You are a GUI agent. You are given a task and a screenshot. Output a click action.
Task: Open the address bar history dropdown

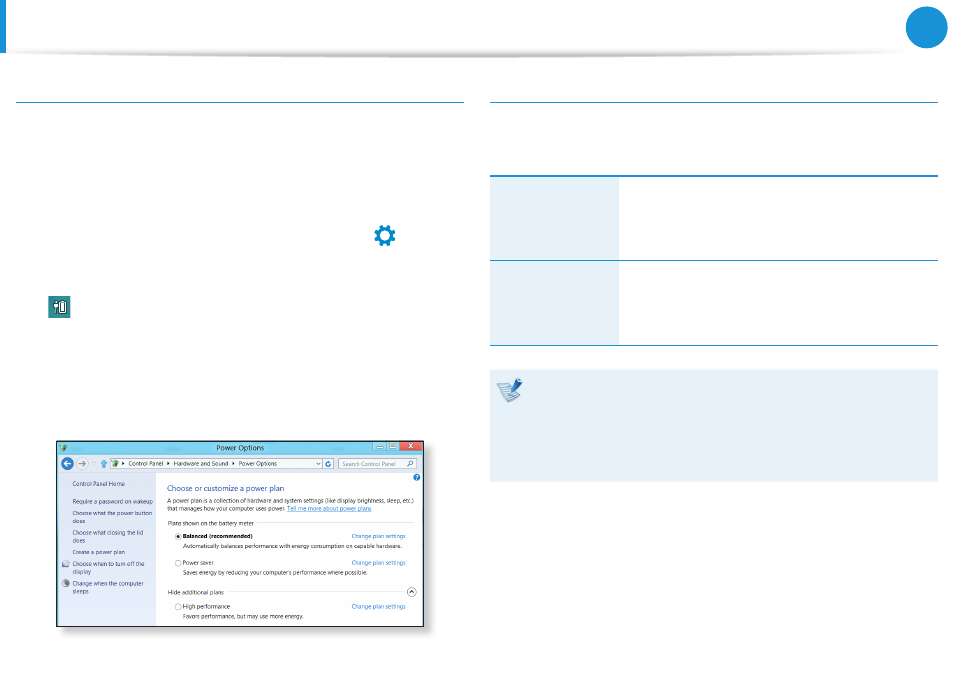click(318, 464)
